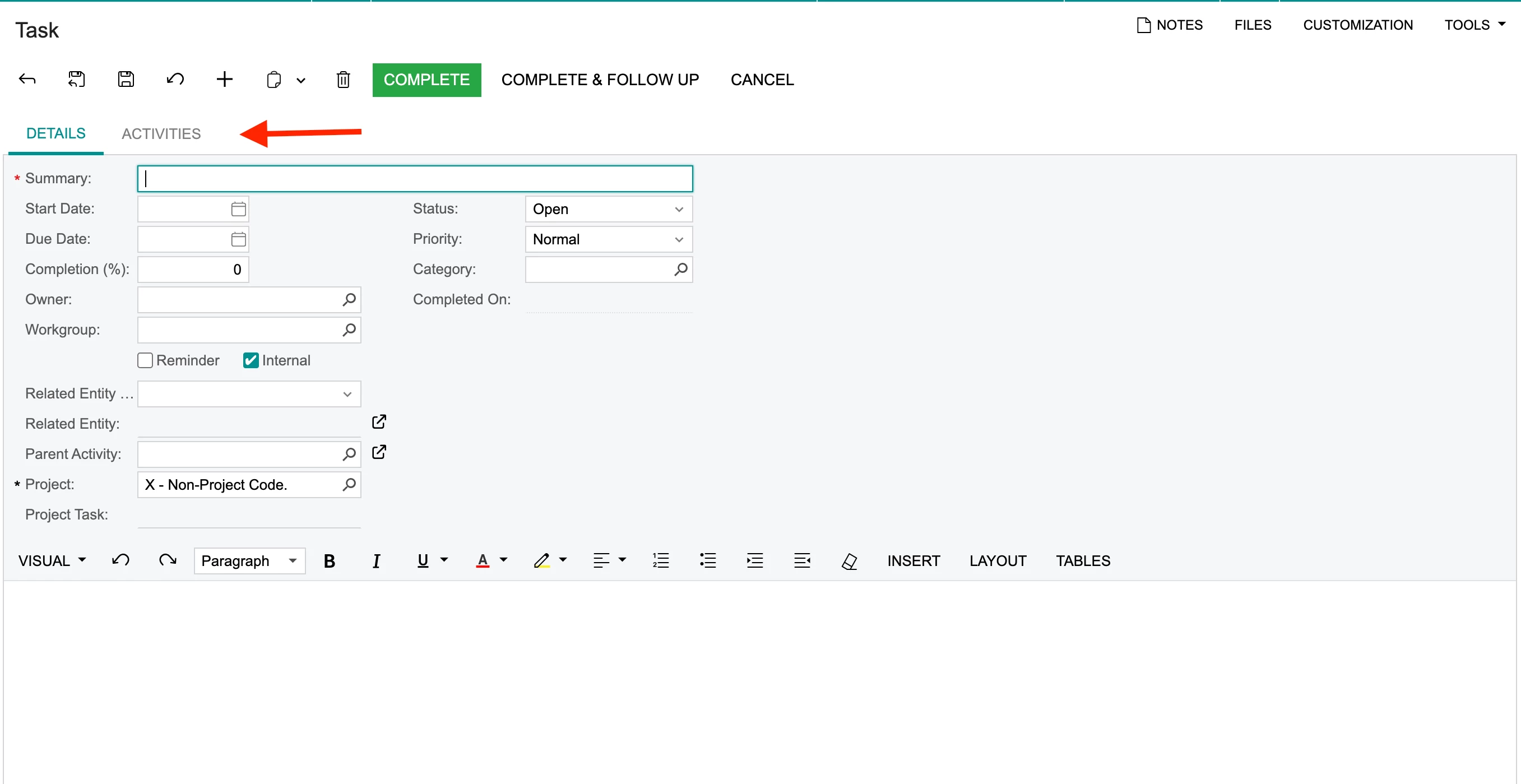
Task: Open the Priority dropdown set to Normal
Action: (608, 239)
